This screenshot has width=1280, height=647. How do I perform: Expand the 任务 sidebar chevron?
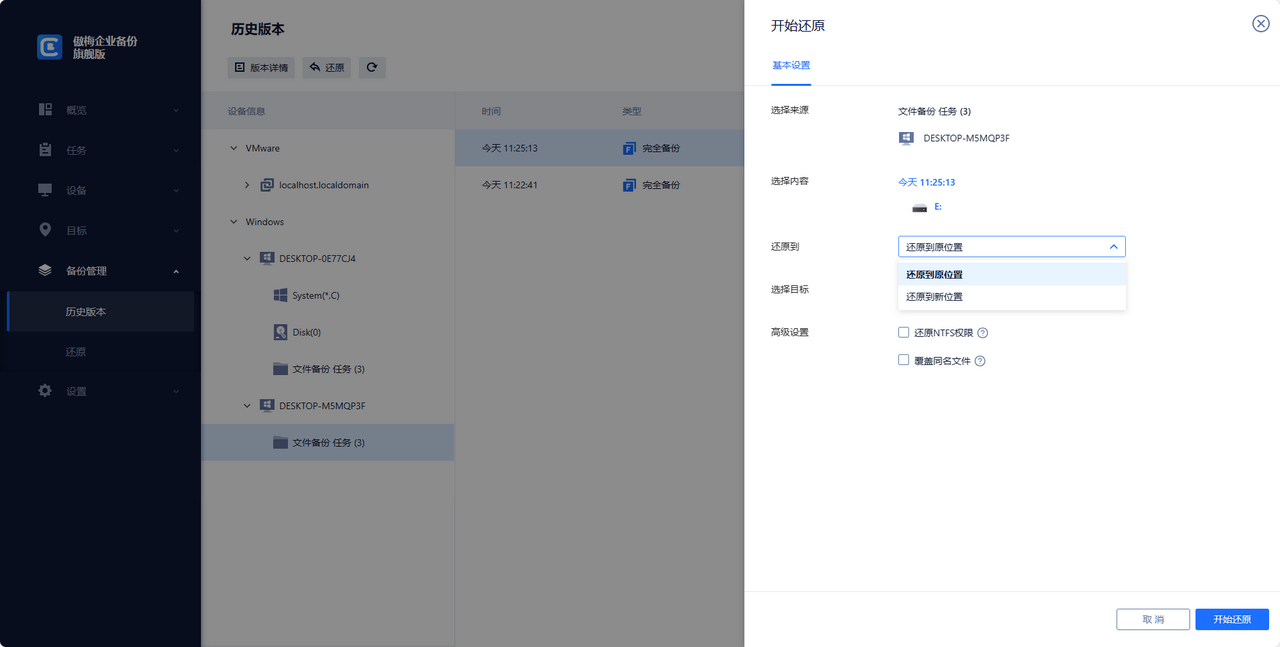(175, 151)
